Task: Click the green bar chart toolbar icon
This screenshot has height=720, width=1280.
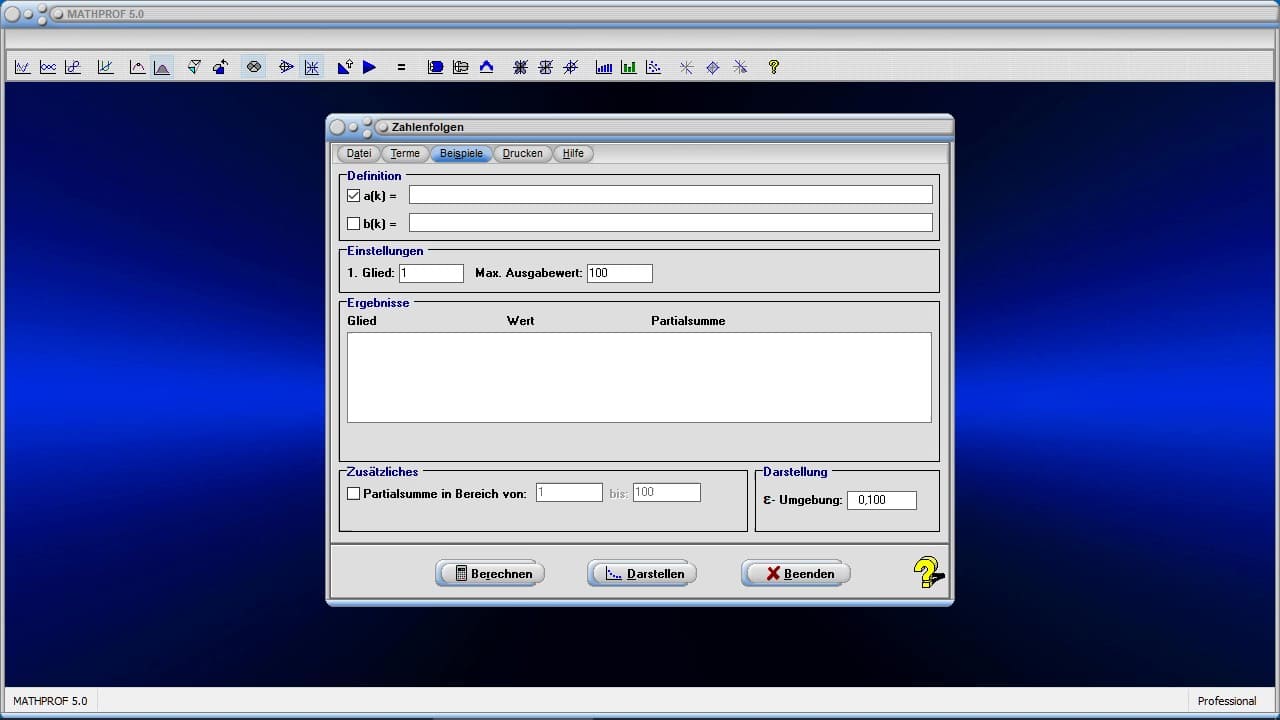Action: (628, 67)
